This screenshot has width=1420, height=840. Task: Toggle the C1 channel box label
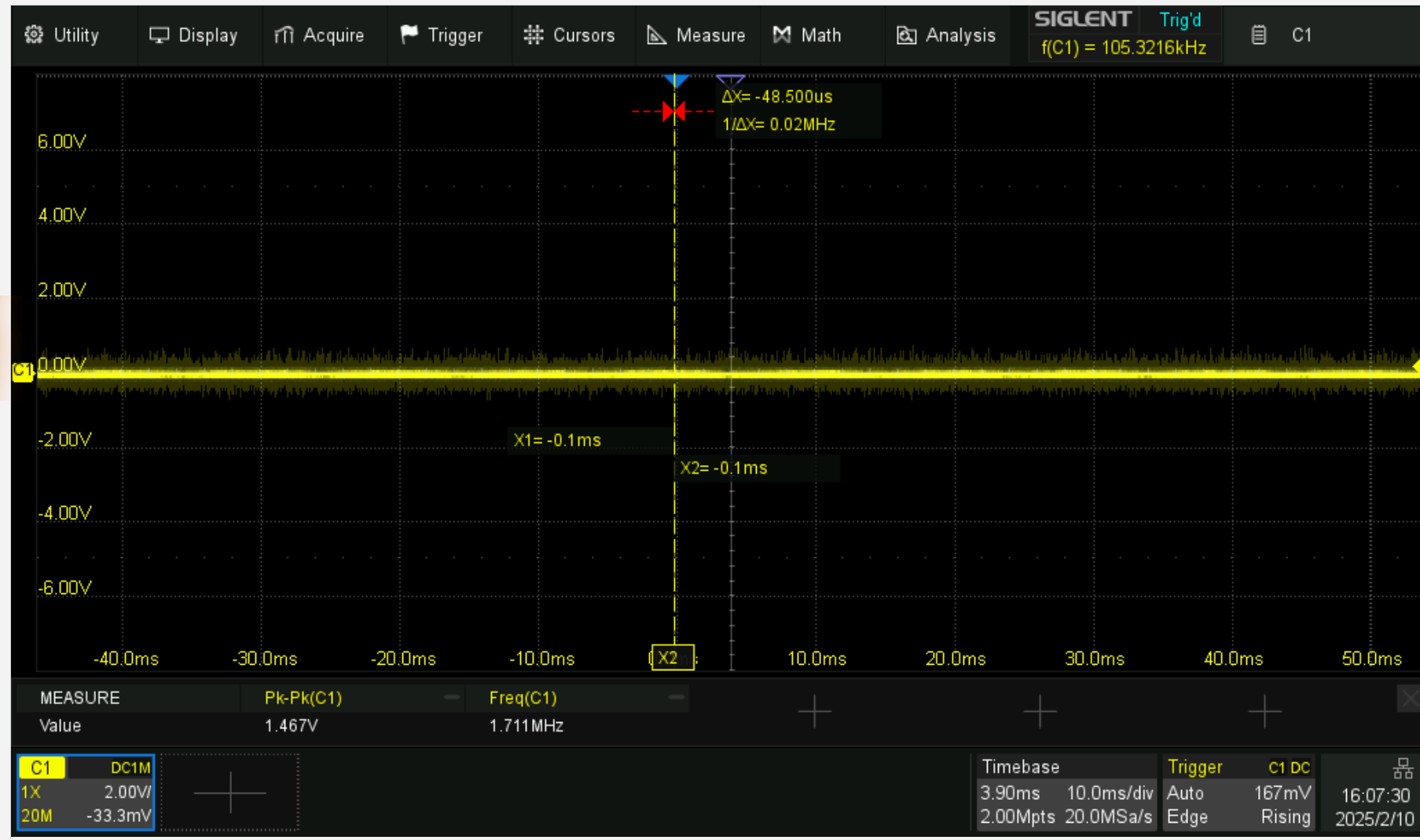pyautogui.click(x=41, y=768)
